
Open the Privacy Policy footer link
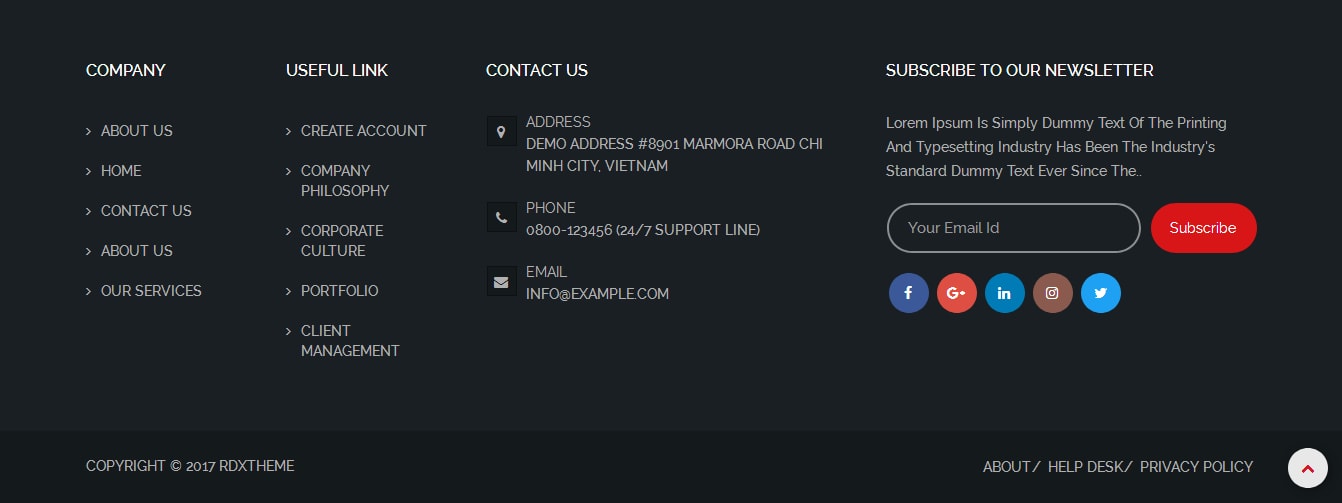pyautogui.click(x=1196, y=467)
